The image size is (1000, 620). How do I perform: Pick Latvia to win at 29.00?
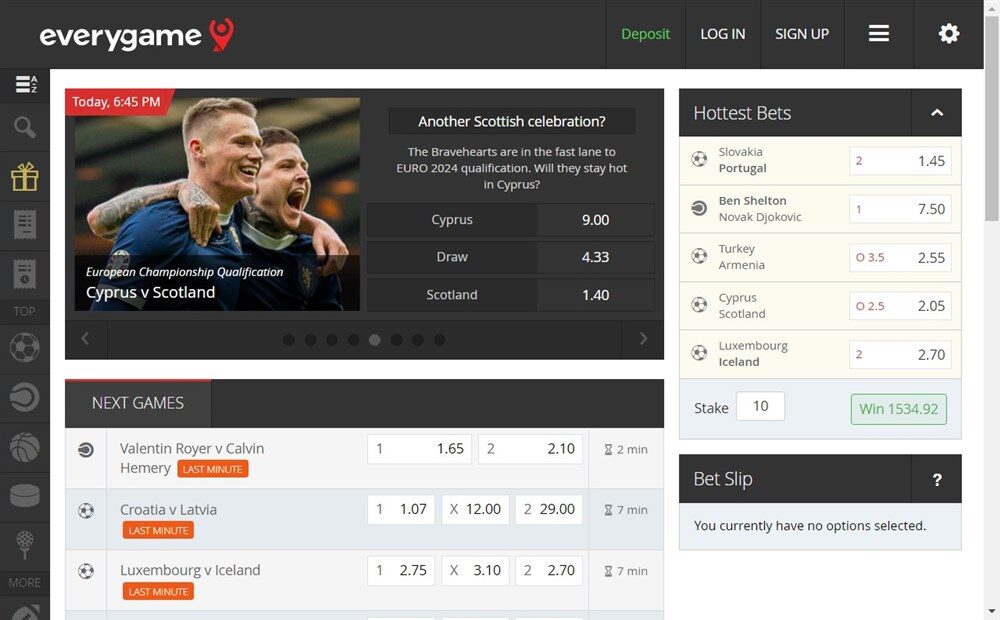[x=549, y=509]
